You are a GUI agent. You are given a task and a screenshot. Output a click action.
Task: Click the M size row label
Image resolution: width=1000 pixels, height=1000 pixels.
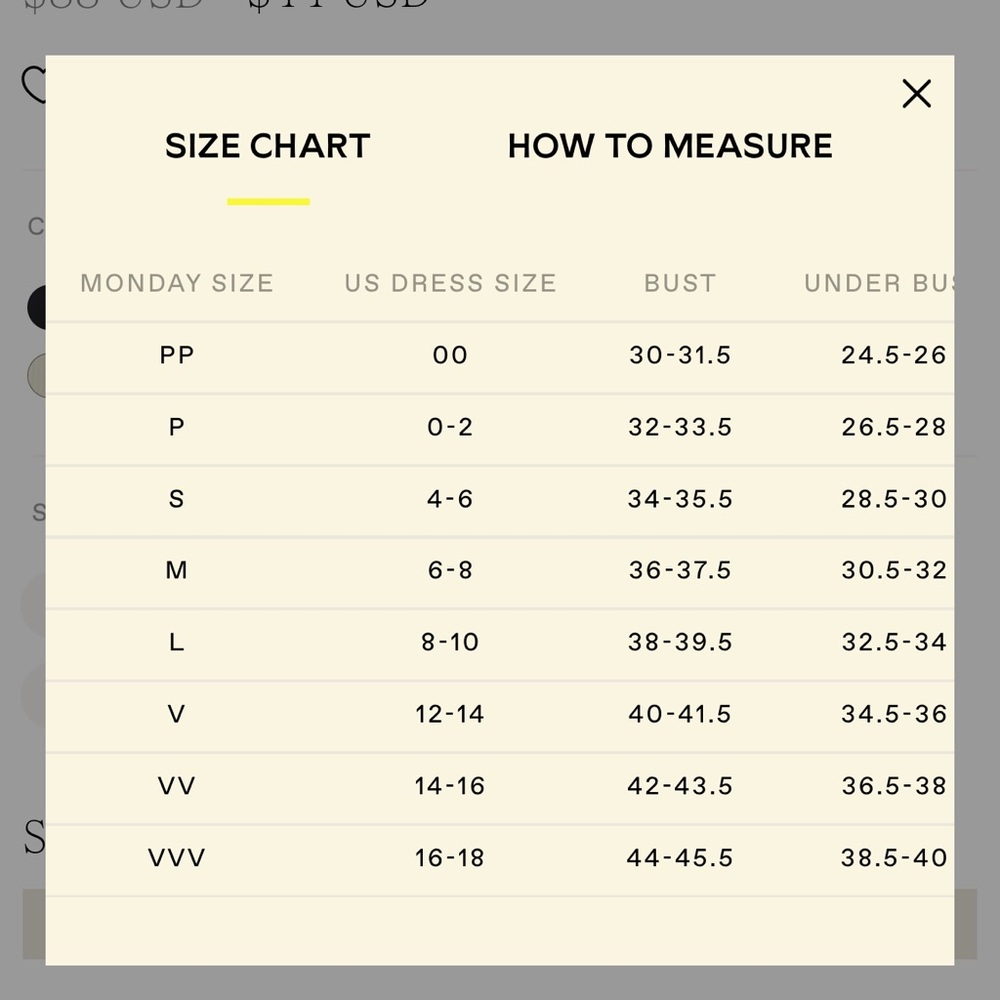click(x=177, y=570)
